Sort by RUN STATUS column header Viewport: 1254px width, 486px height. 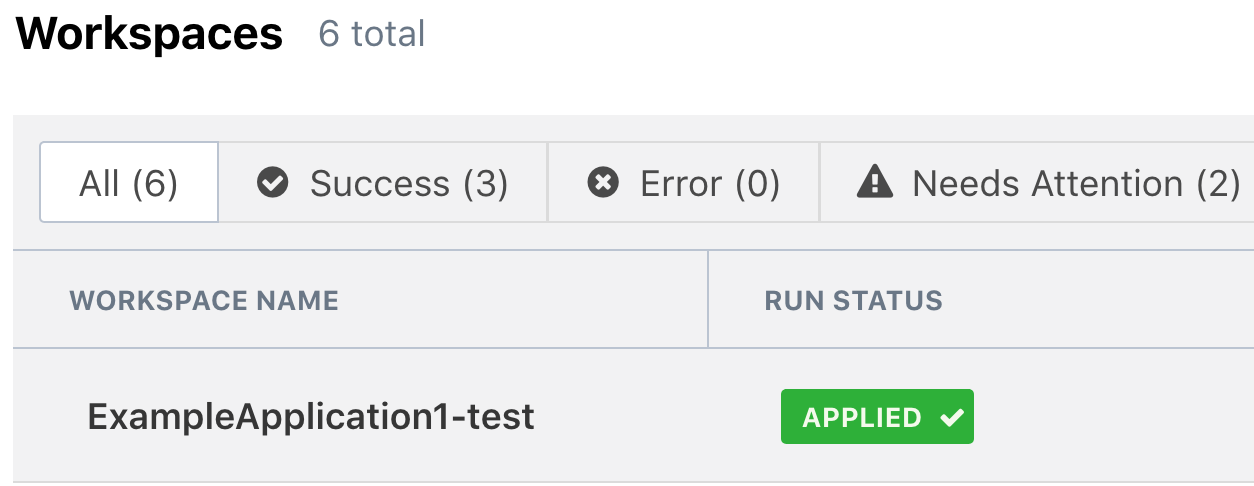(853, 300)
